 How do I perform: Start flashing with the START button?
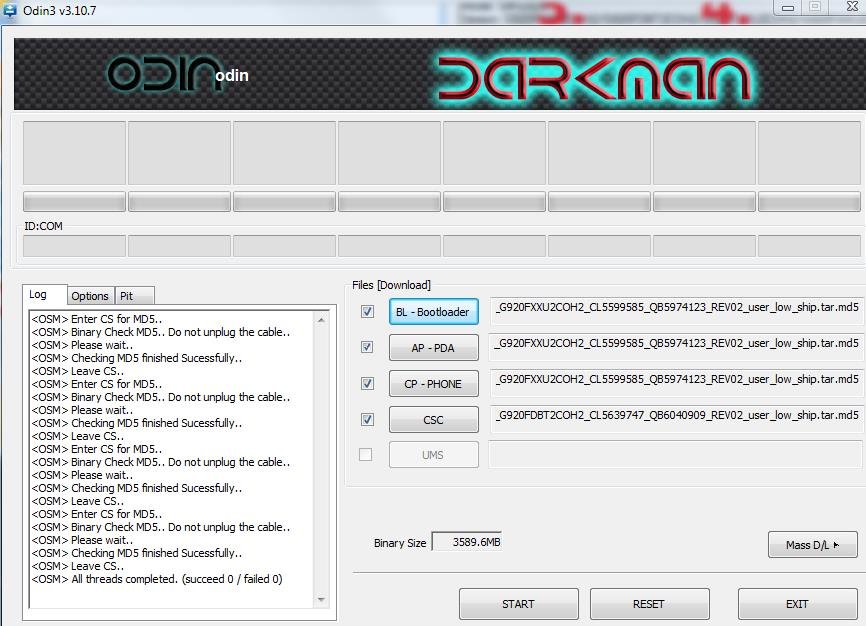(x=519, y=604)
